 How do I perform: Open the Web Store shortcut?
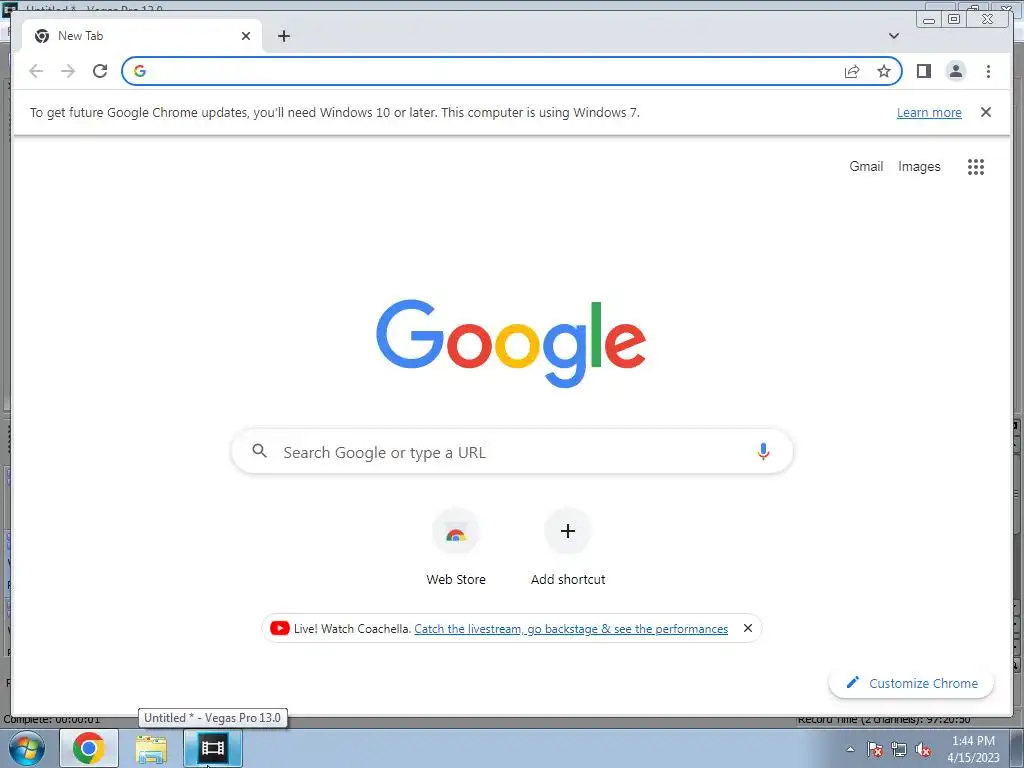456,547
